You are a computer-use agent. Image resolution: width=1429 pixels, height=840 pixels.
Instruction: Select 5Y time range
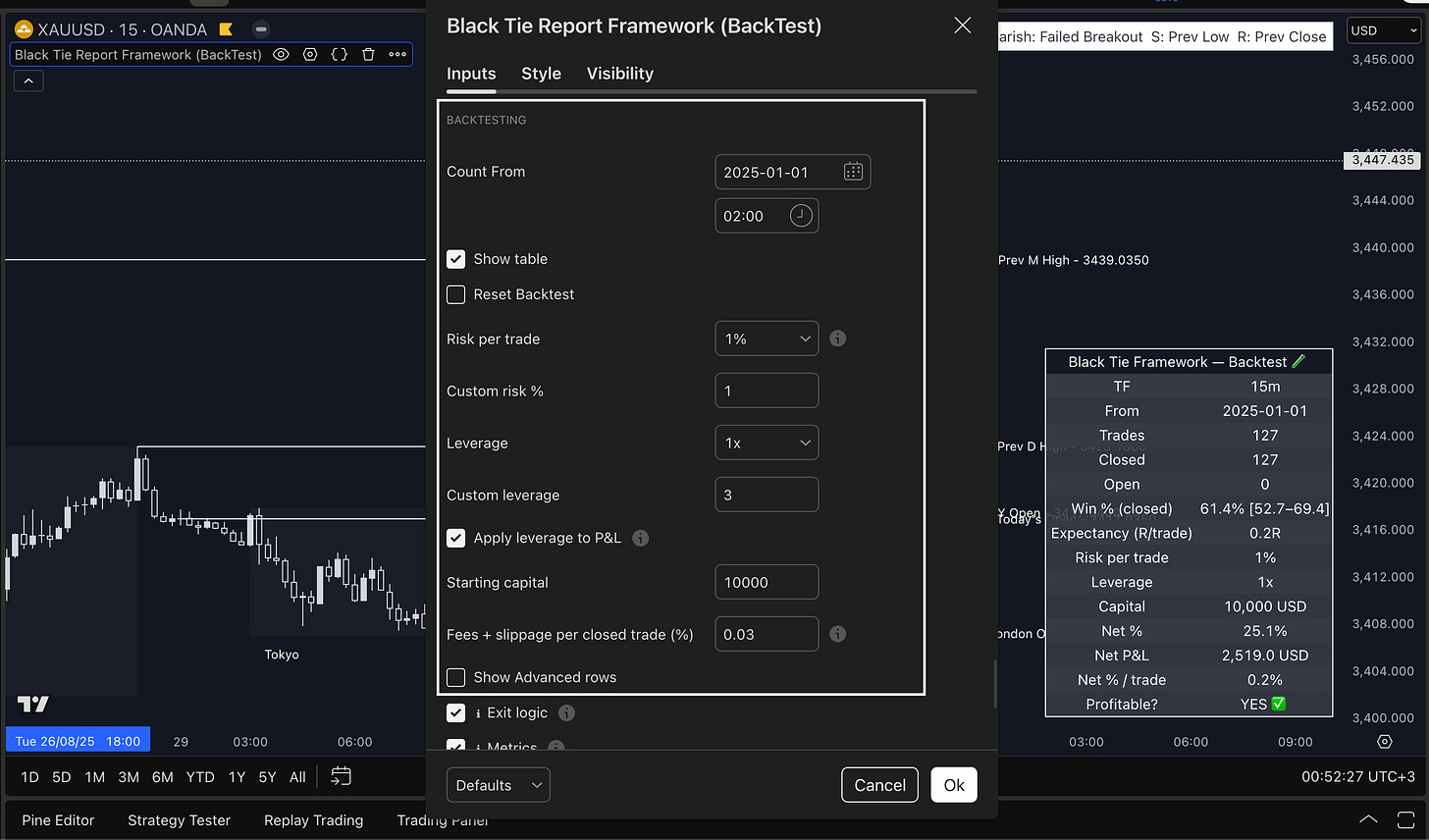click(x=267, y=777)
